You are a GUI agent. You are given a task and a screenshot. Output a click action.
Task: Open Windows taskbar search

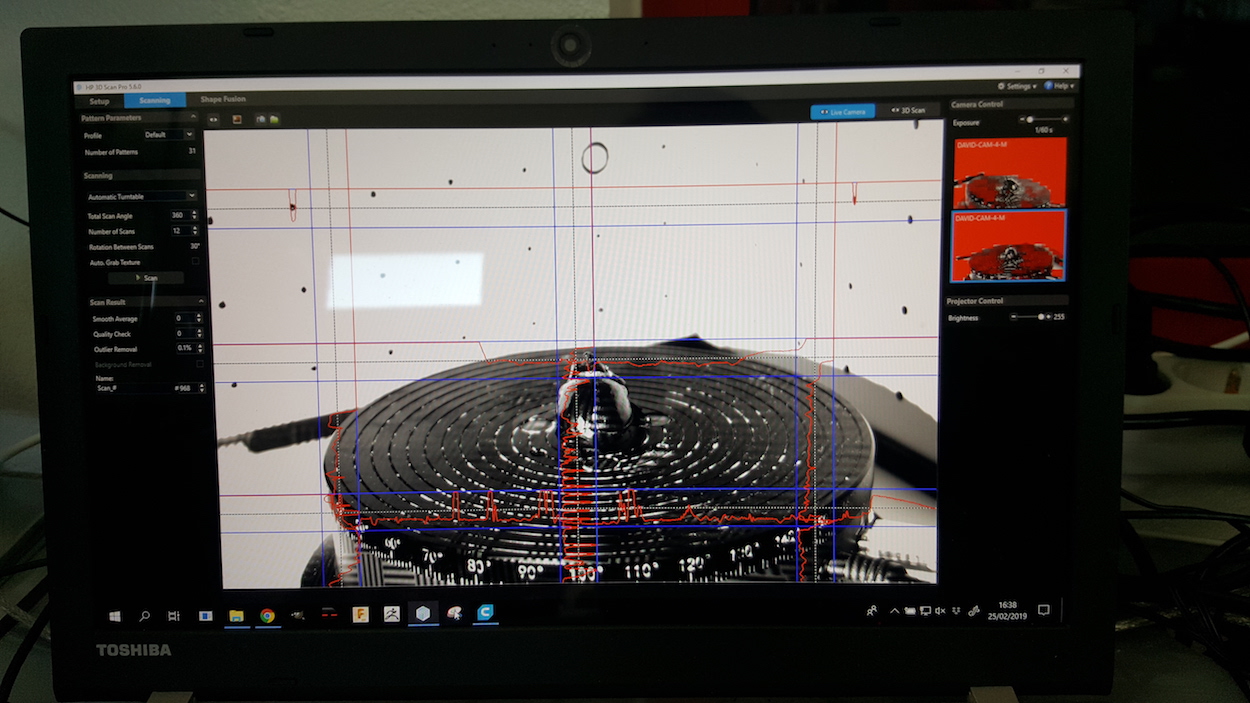tap(144, 614)
